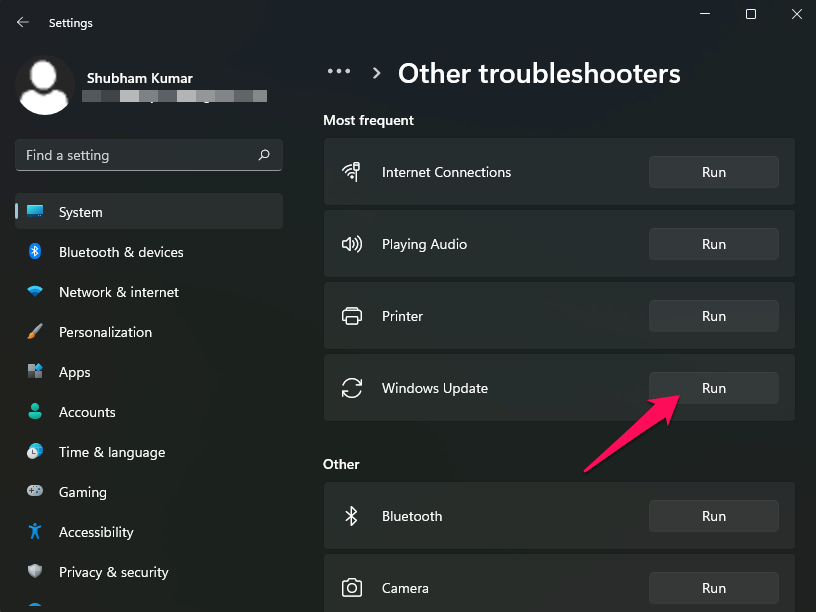Viewport: 816px width, 612px height.
Task: Expand the breadcrumb ellipsis menu
Action: pyautogui.click(x=339, y=72)
